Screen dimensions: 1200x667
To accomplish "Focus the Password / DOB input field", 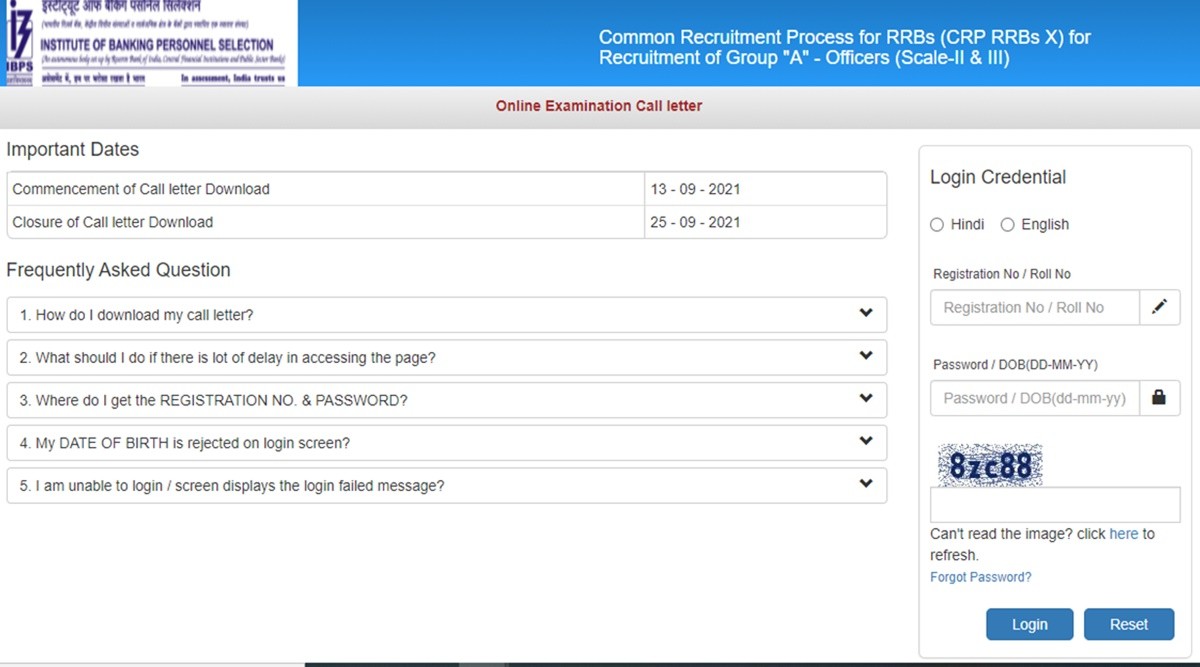I will 1034,398.
